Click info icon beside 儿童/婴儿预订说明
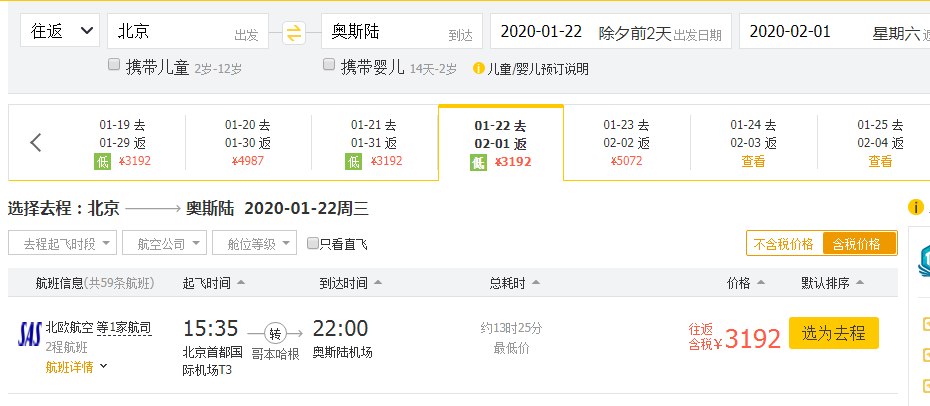 click(x=478, y=69)
